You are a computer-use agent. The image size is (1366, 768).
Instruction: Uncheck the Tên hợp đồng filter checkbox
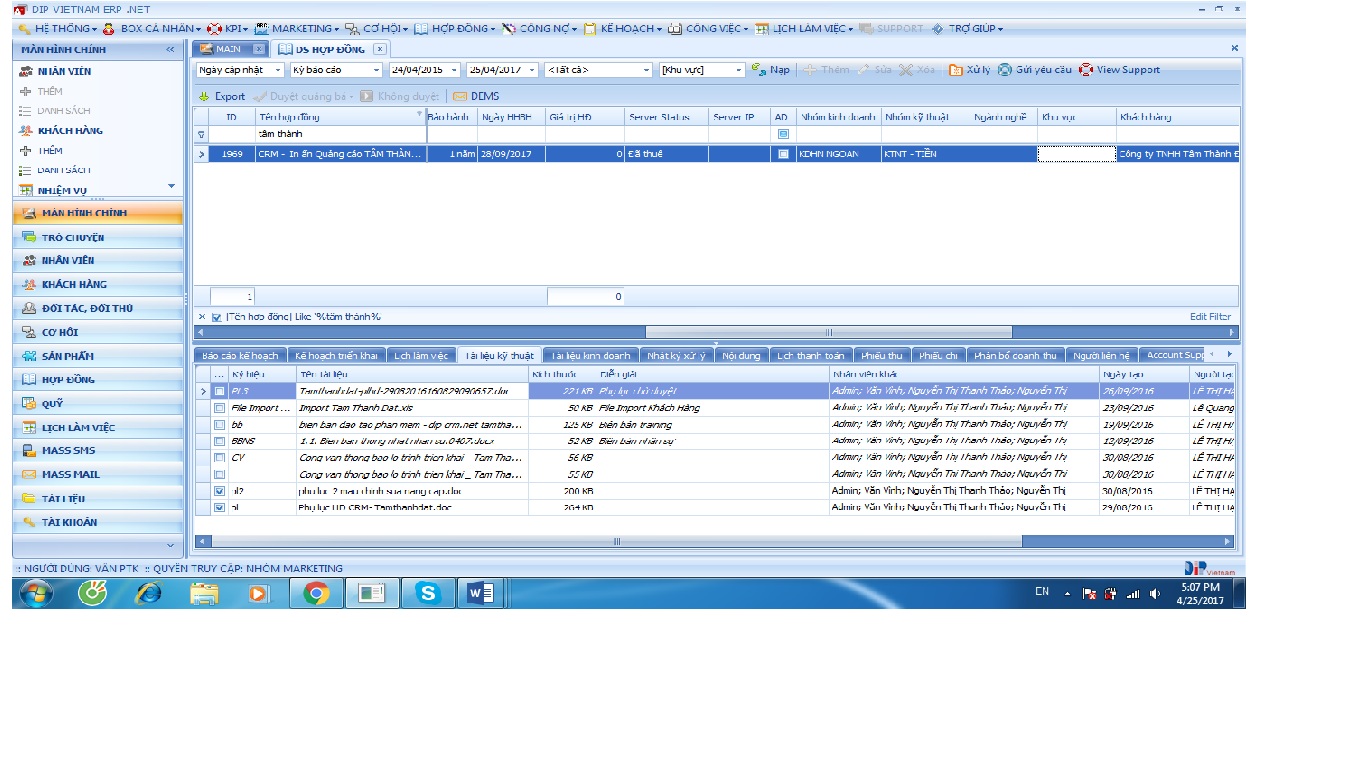216,317
